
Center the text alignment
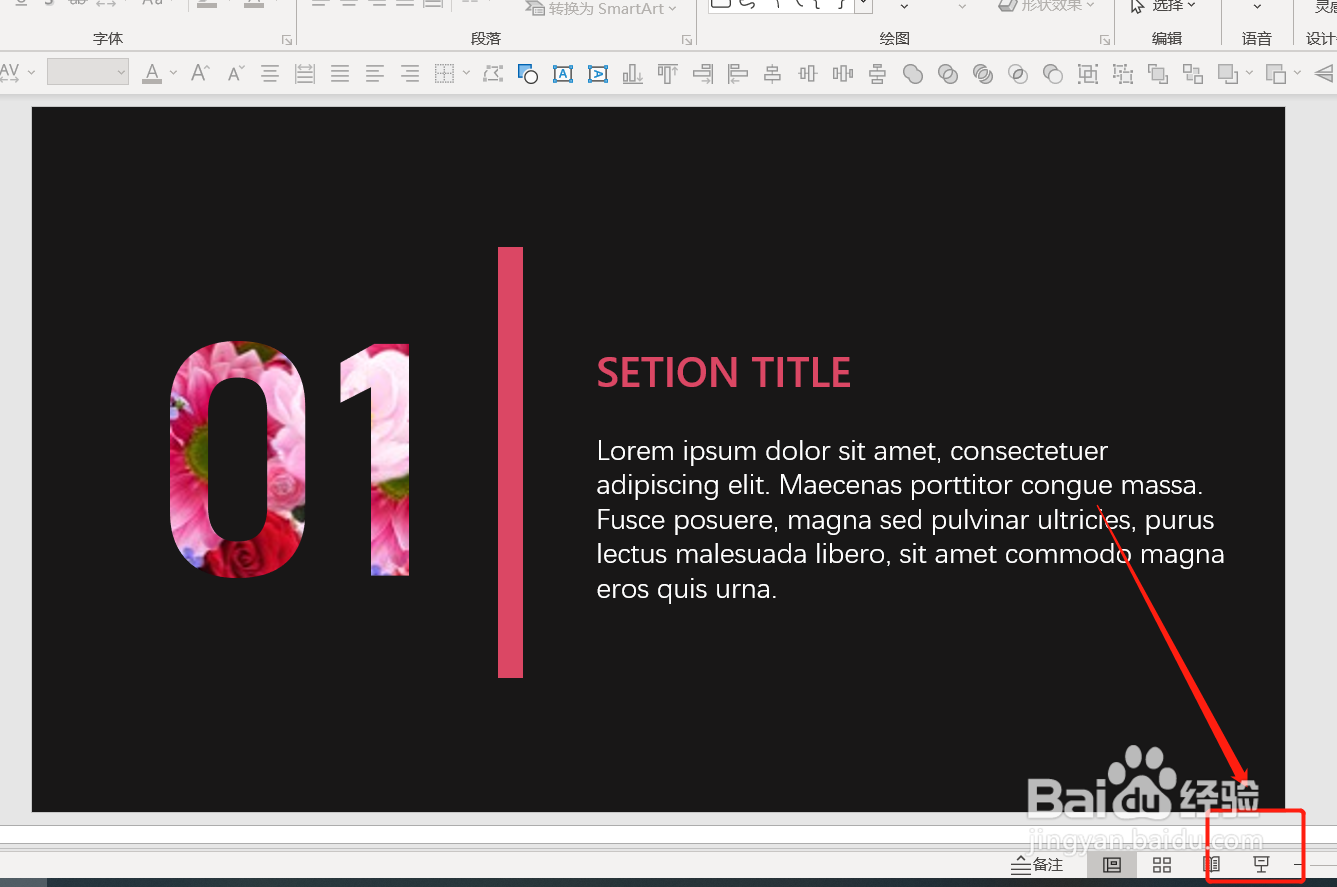(270, 73)
